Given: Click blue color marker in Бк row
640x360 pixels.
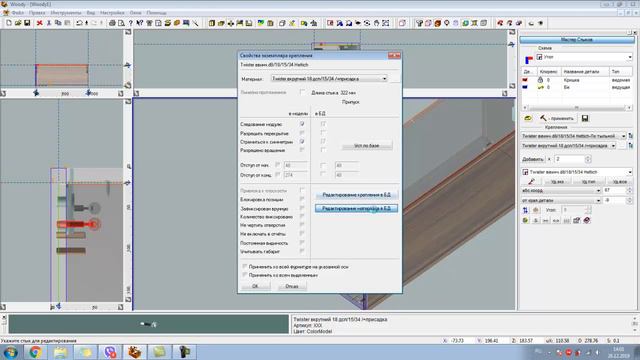Looking at the screenshot, I should 525,87.
